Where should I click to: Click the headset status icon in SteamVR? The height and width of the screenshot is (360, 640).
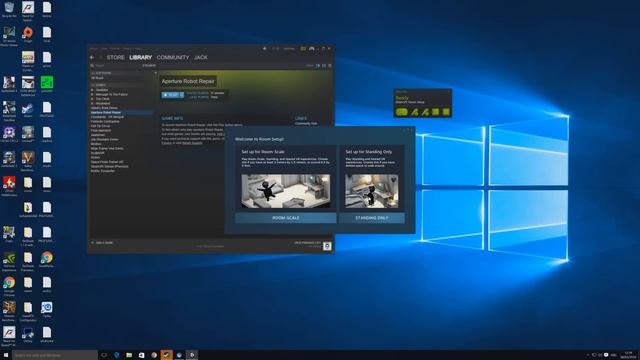402,112
